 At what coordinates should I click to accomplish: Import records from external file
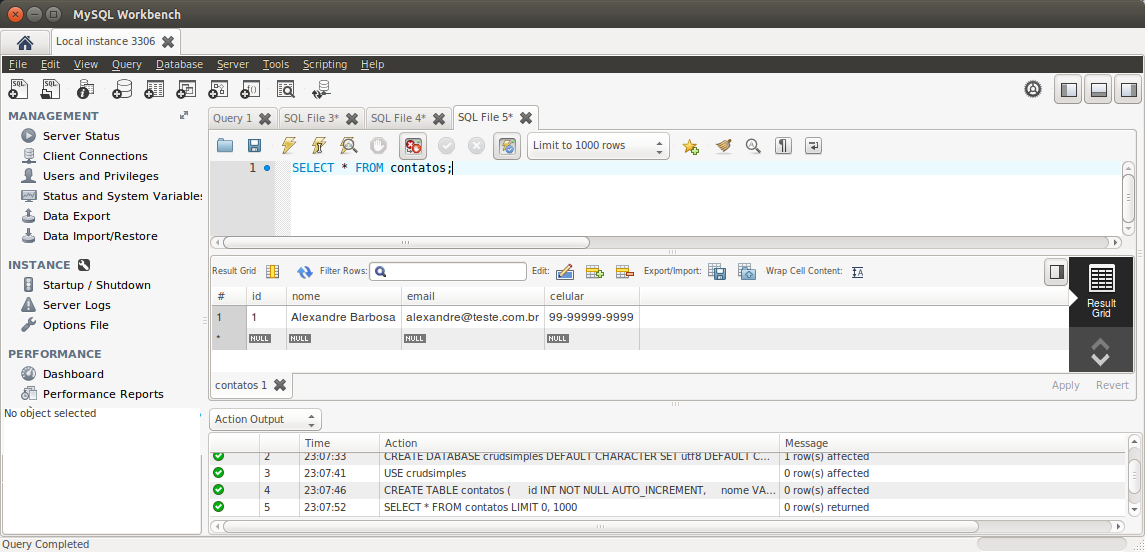click(746, 272)
